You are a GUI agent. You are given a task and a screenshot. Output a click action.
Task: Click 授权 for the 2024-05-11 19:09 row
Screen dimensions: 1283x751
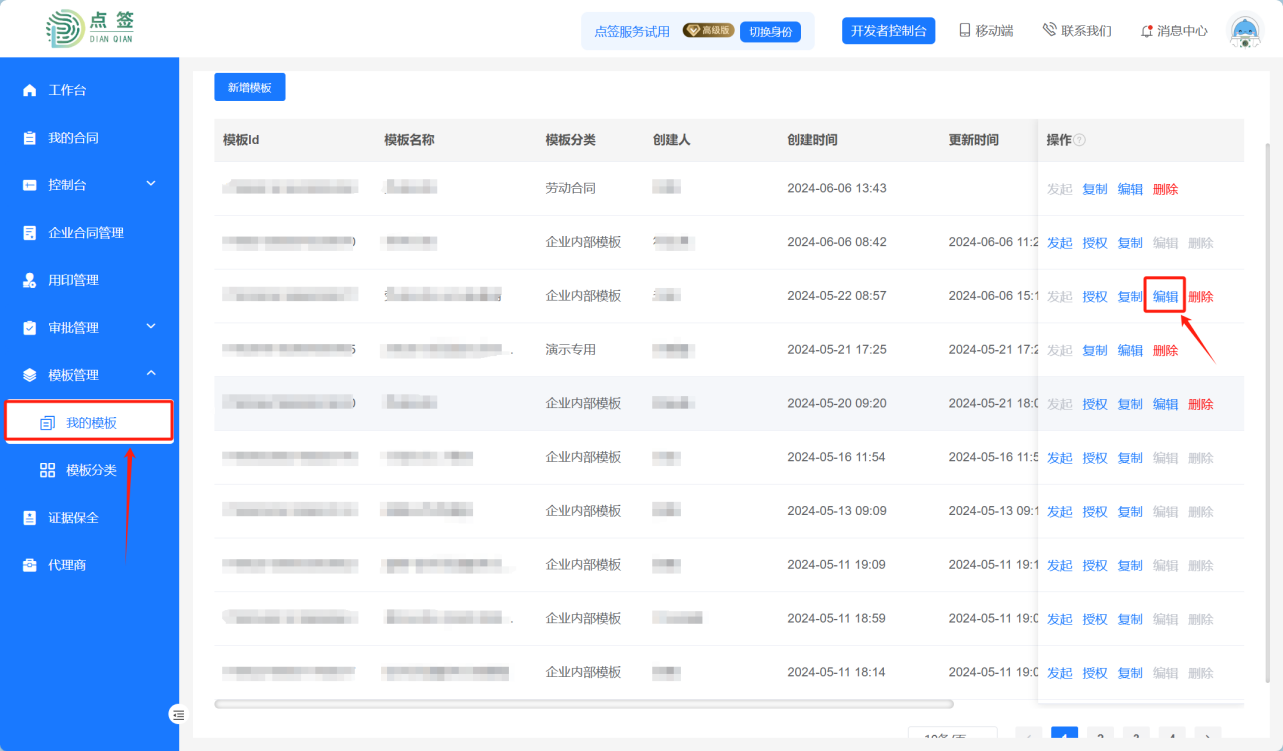pyautogui.click(x=1095, y=566)
